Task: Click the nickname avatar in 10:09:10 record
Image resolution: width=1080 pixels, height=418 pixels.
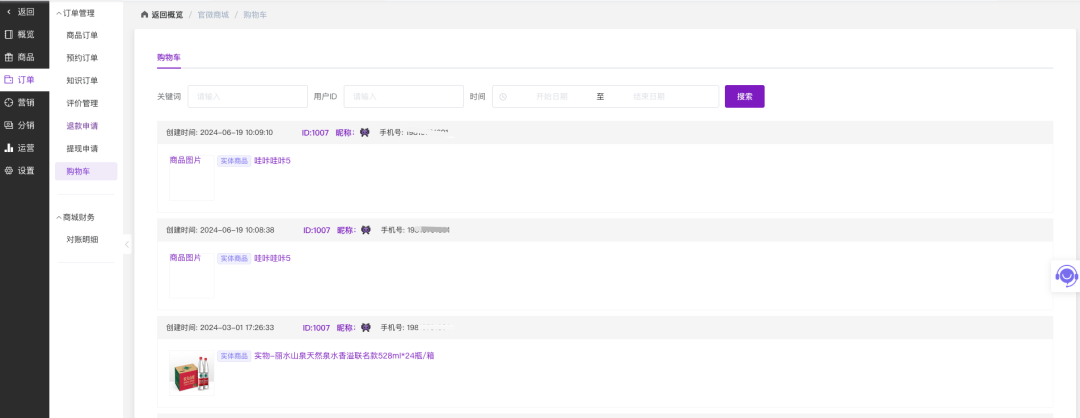Action: [x=365, y=132]
